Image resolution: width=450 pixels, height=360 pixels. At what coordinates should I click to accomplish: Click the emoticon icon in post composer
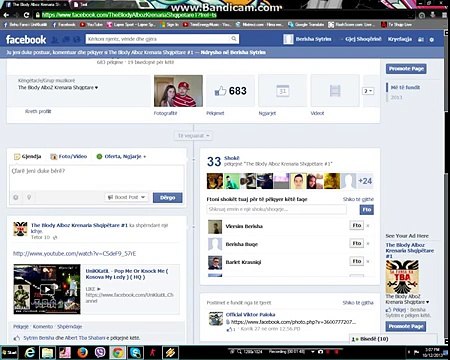point(16,197)
